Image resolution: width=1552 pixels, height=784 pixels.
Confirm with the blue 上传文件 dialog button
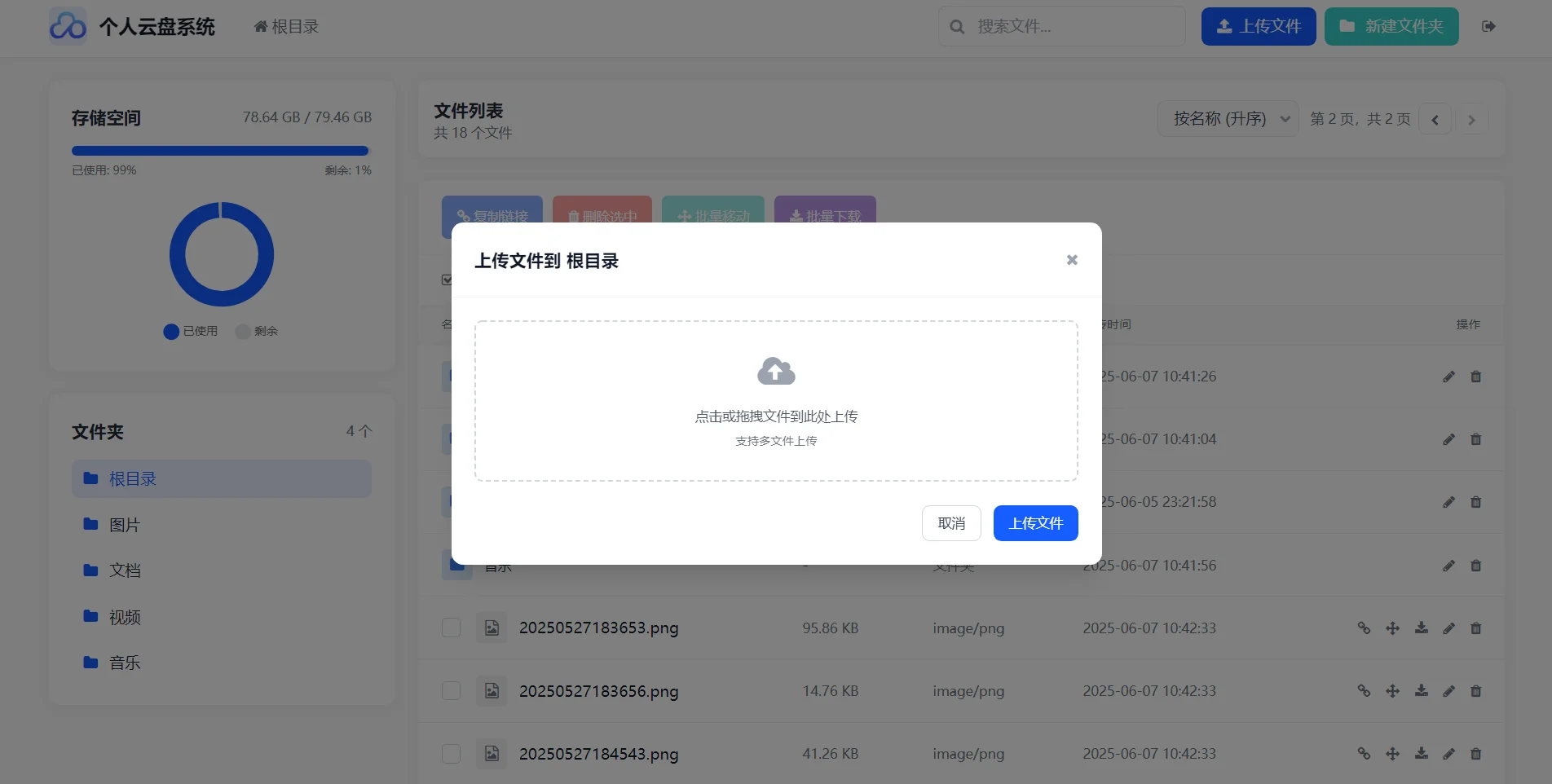point(1035,523)
